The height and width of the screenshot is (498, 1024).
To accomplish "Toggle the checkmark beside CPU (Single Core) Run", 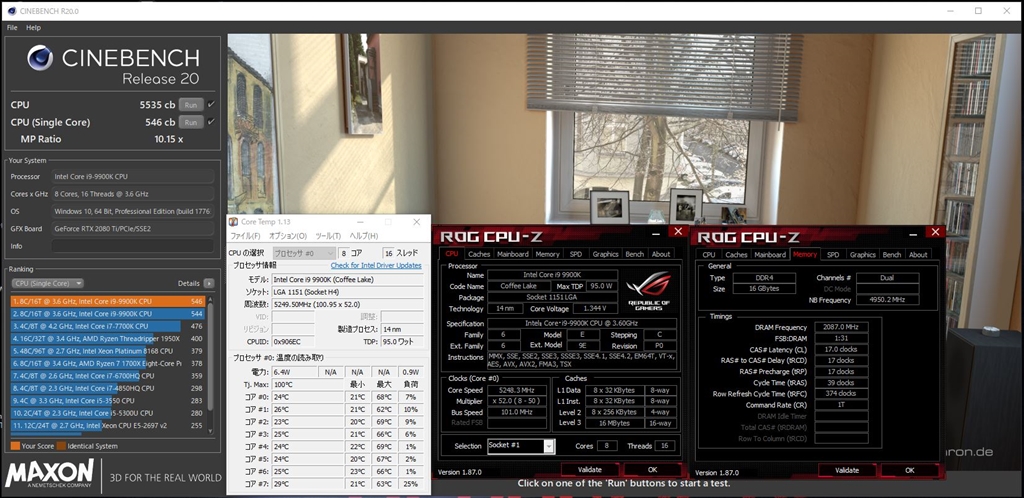I will click(211, 122).
